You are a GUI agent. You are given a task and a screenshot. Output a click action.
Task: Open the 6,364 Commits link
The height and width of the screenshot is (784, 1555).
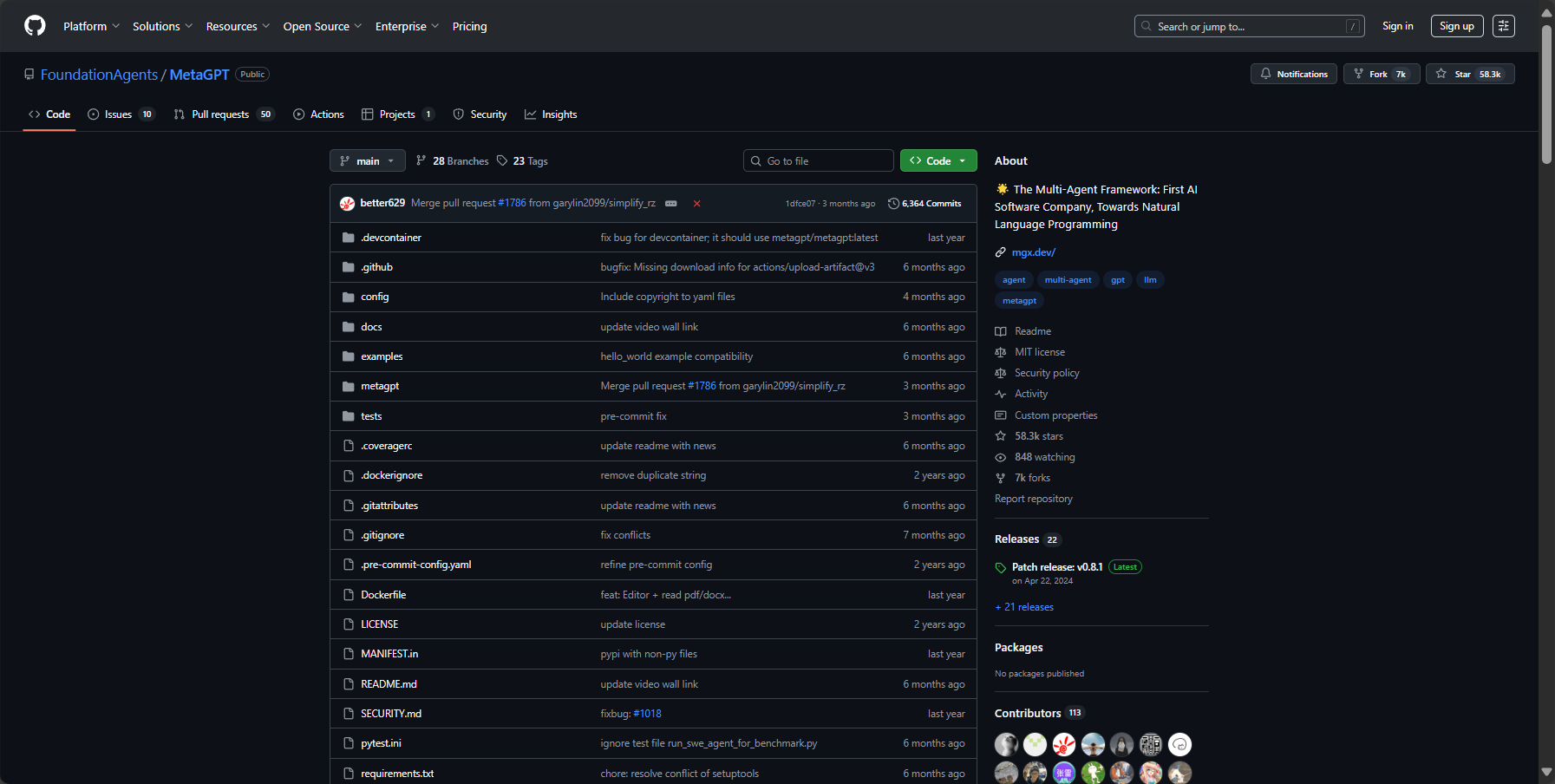(x=925, y=204)
